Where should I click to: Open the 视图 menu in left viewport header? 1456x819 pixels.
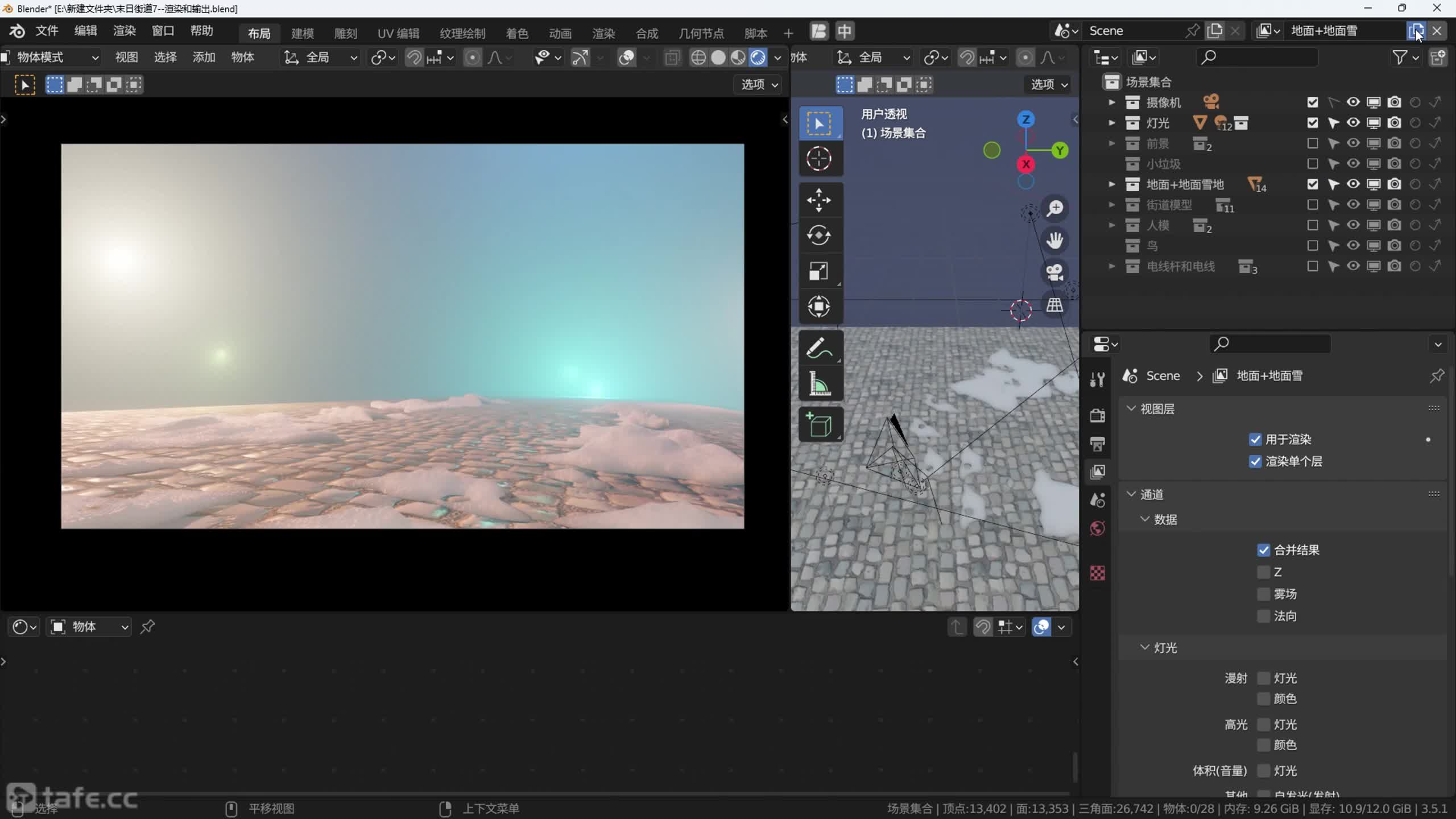(x=126, y=57)
